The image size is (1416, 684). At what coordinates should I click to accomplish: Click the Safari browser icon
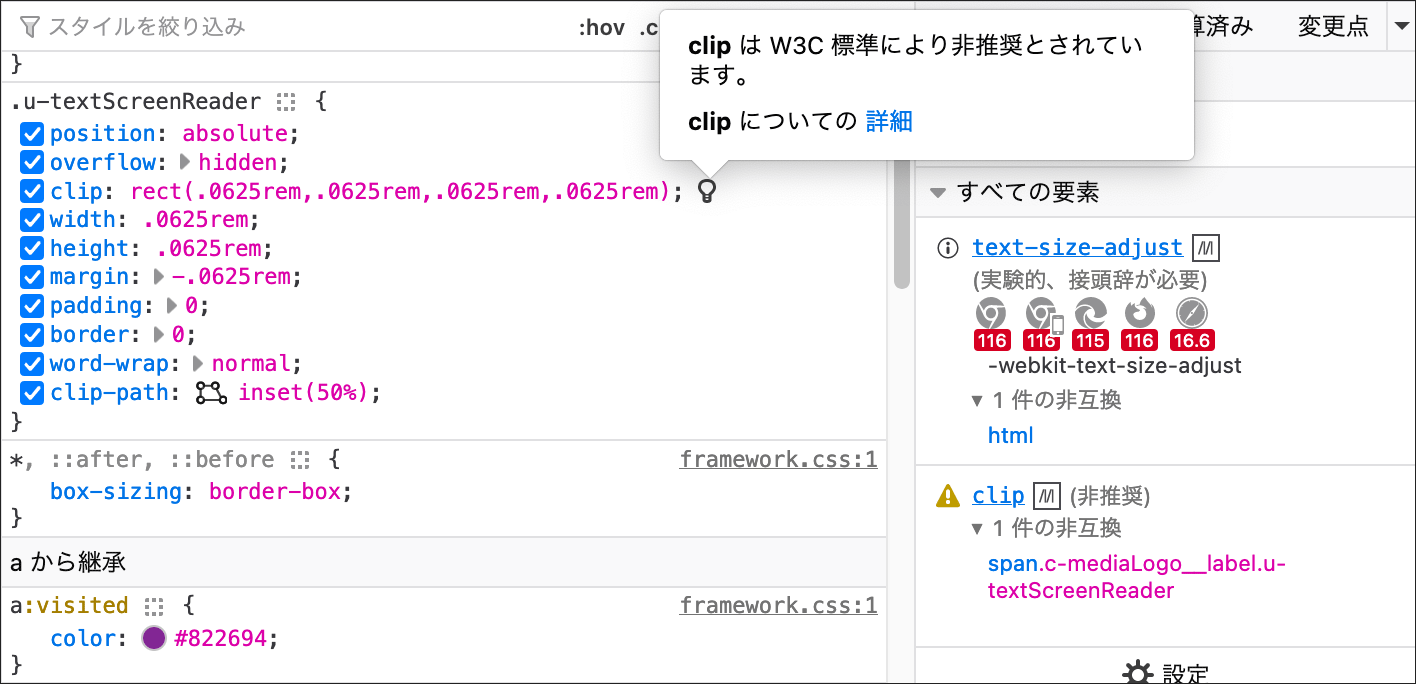[x=1192, y=314]
